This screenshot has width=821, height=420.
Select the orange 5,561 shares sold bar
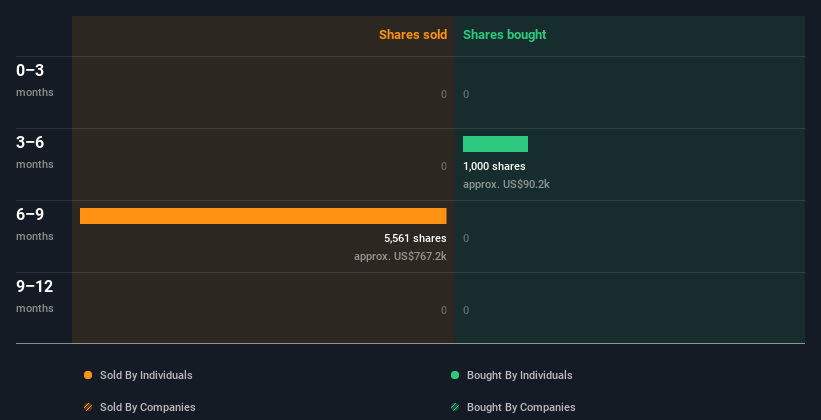tap(263, 216)
